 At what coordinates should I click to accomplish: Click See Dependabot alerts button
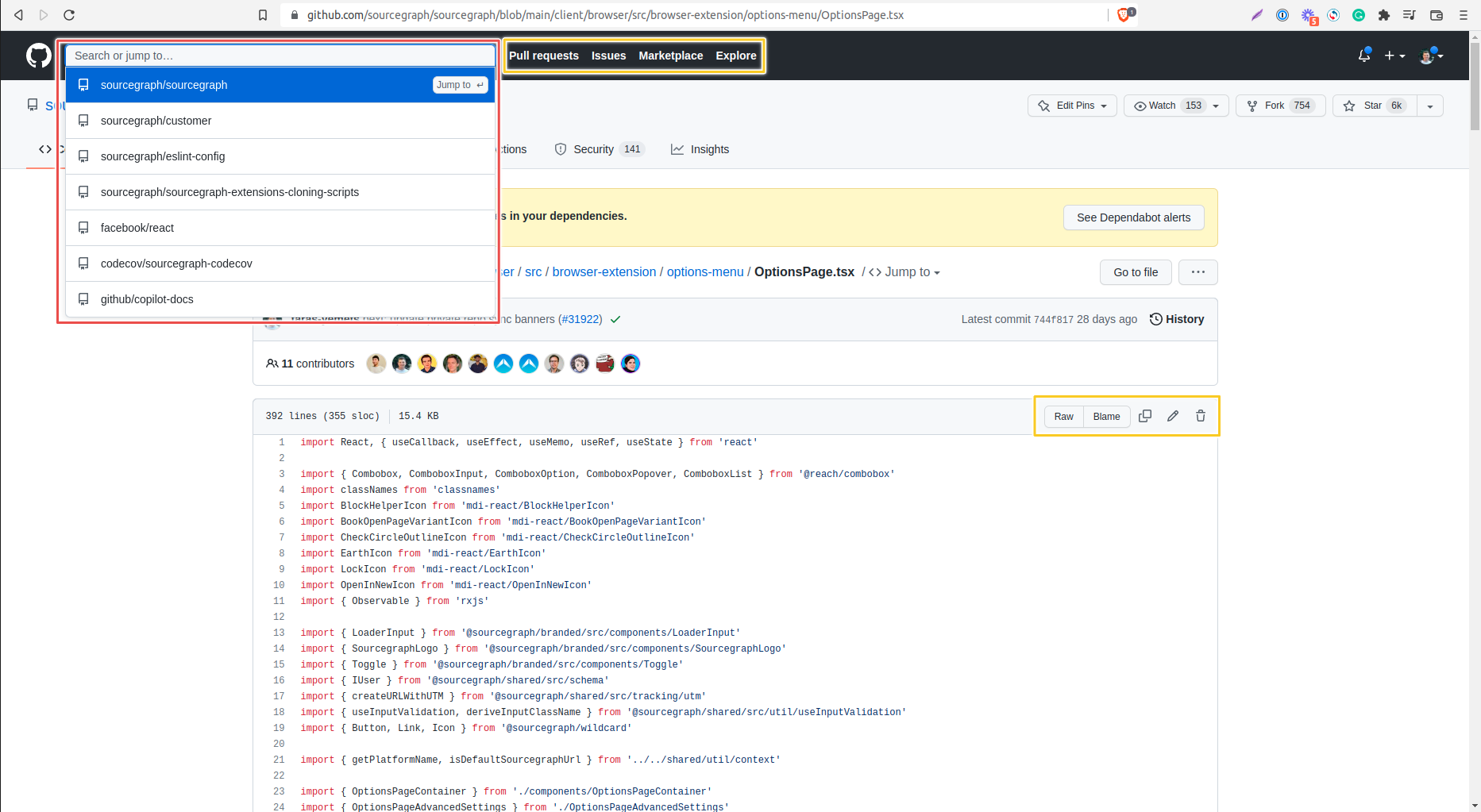click(1133, 217)
